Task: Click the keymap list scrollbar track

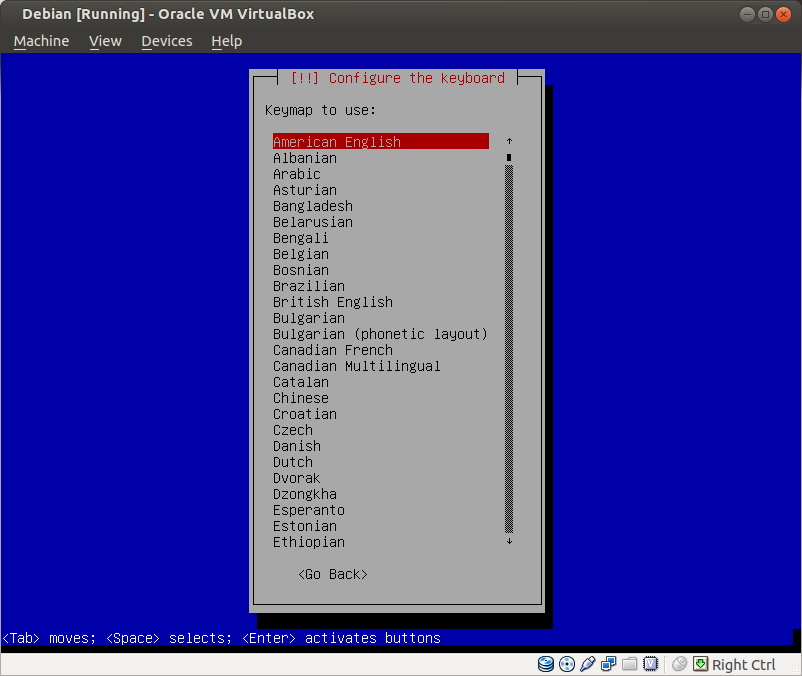Action: tap(509, 350)
